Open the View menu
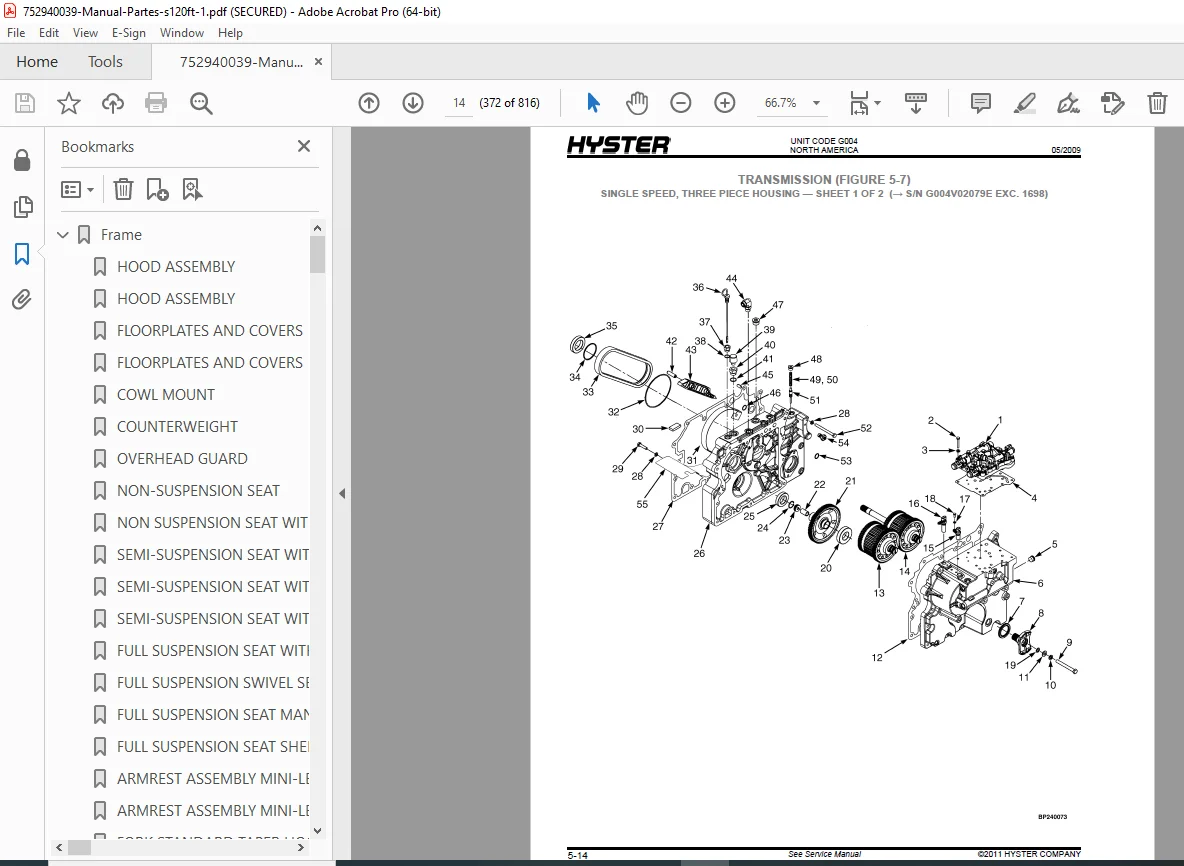 pos(85,32)
